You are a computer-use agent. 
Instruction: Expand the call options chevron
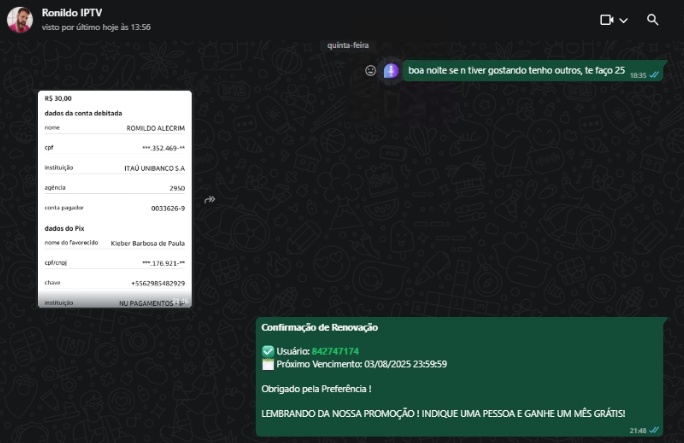(624, 21)
